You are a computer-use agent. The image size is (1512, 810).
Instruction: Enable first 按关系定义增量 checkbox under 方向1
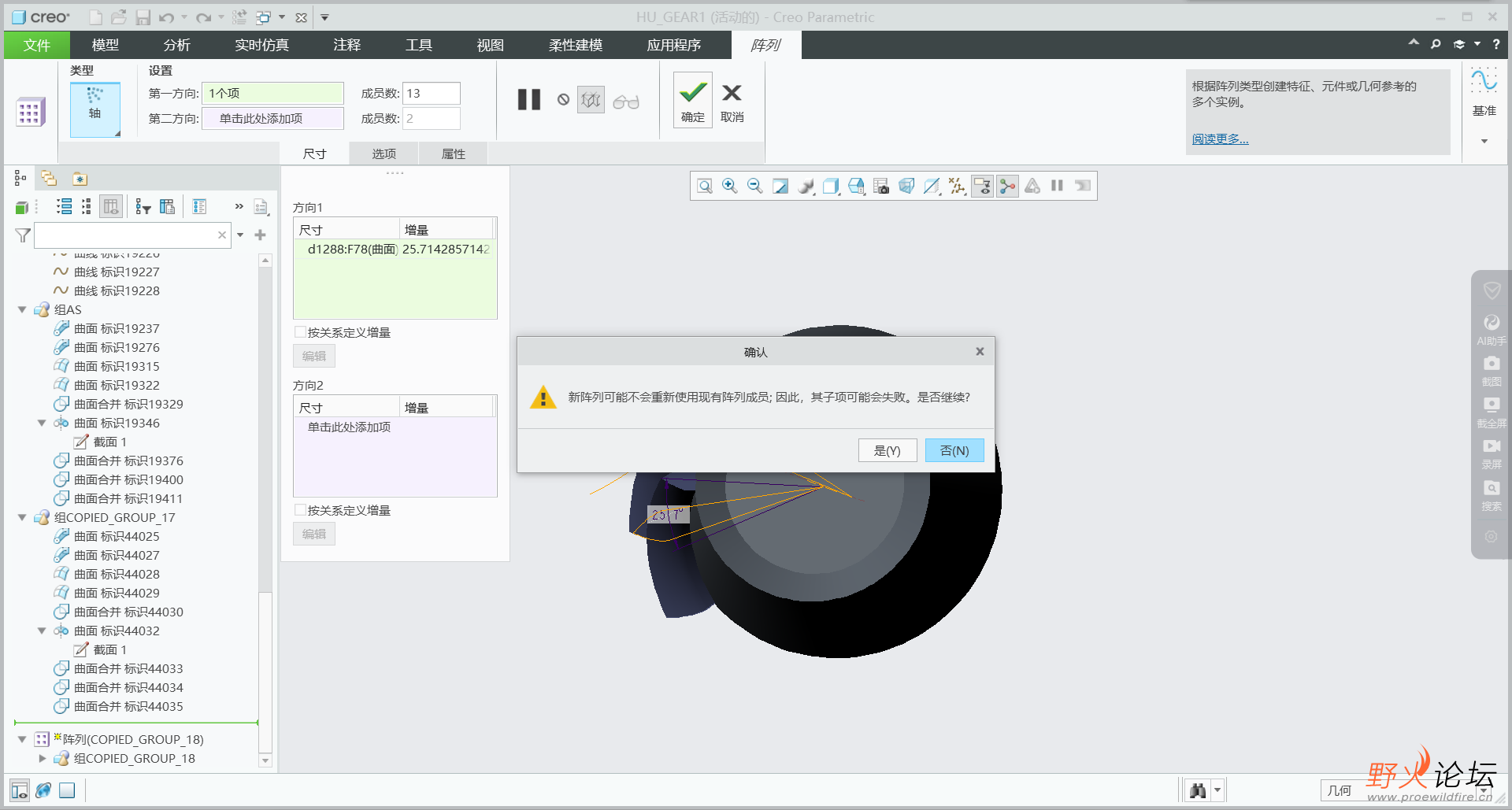coord(300,332)
